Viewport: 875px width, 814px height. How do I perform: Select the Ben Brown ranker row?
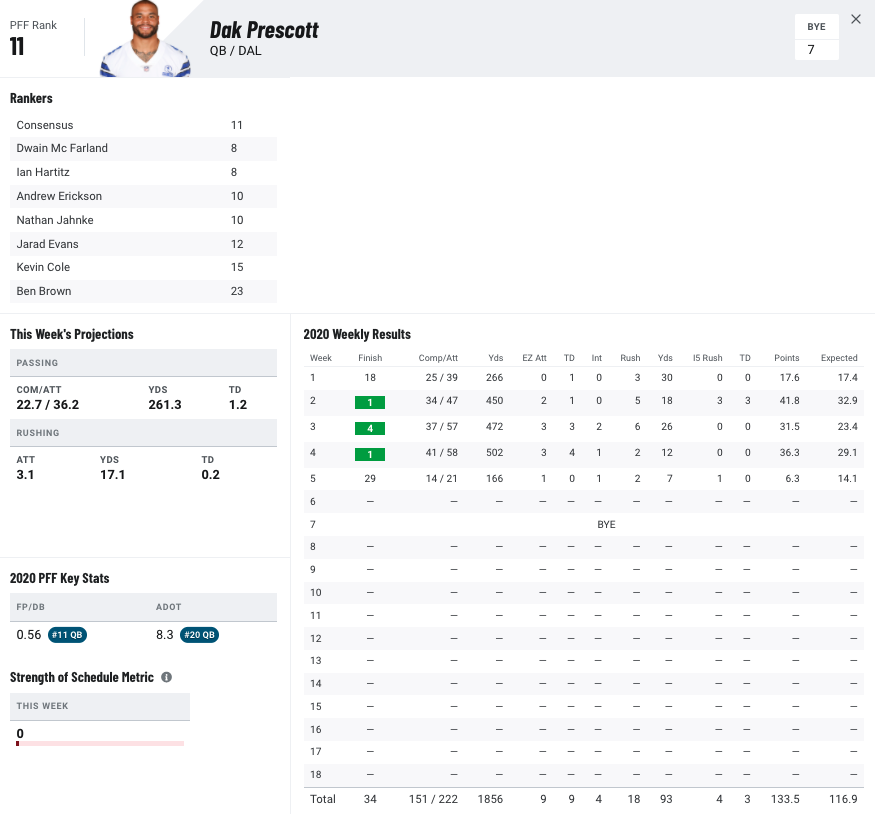click(143, 291)
